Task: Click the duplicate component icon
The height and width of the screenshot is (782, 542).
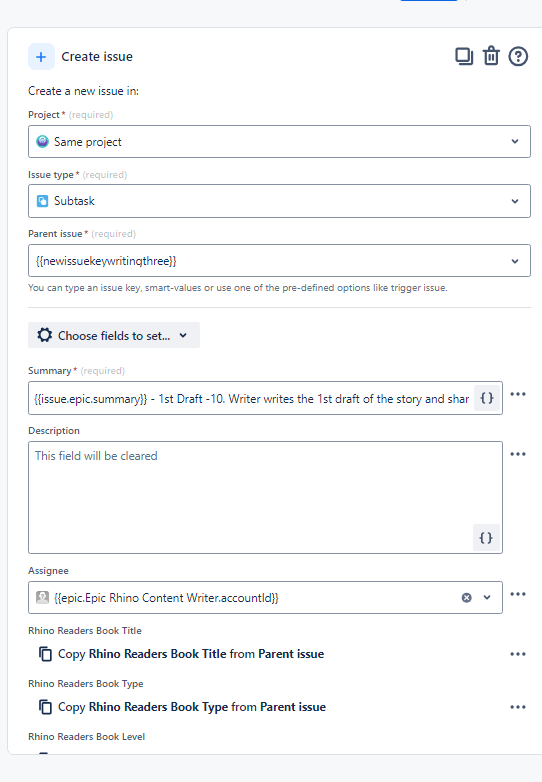Action: pos(464,56)
